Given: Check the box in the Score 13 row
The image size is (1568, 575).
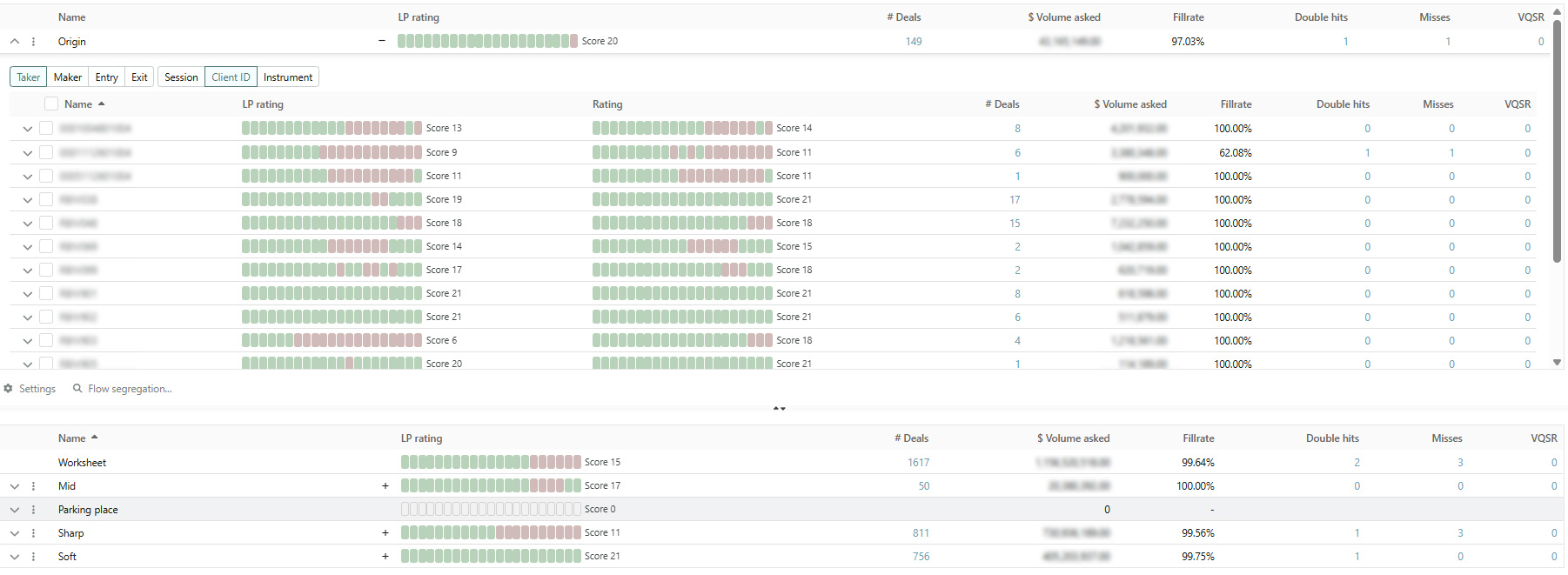Looking at the screenshot, I should tap(46, 129).
